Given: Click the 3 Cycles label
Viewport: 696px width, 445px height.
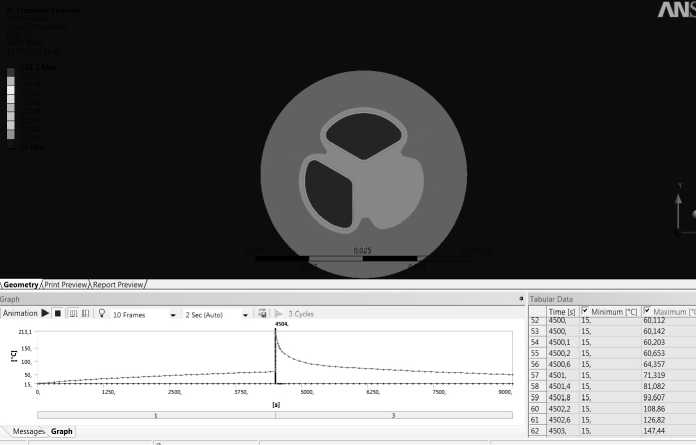Looking at the screenshot, I should coord(301,314).
